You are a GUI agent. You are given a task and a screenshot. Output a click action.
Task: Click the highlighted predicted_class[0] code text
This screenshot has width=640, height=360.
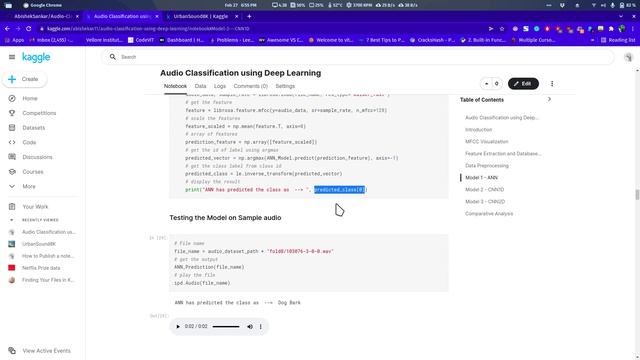[340, 190]
